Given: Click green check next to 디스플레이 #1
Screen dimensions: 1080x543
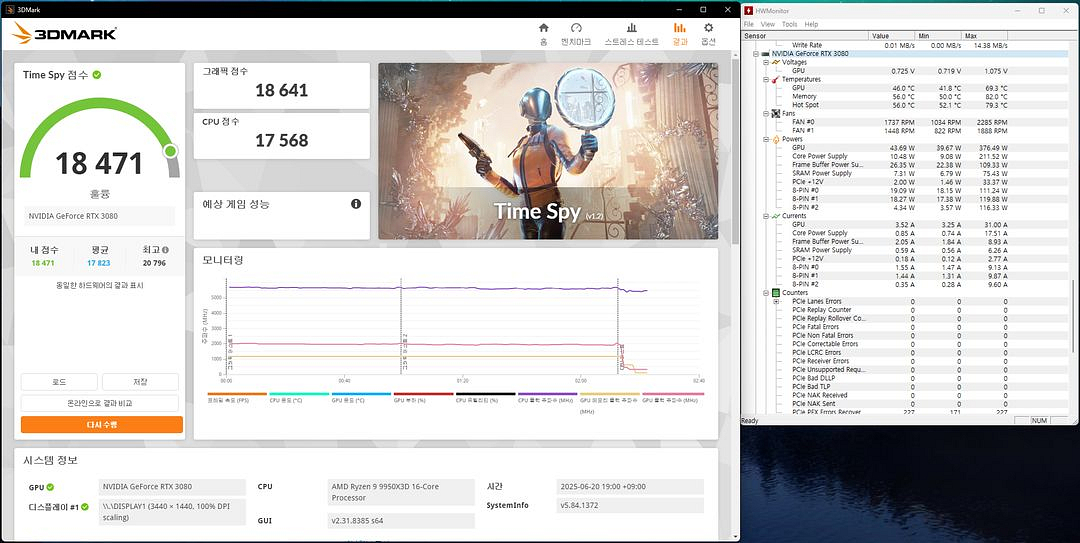Looking at the screenshot, I should point(85,507).
